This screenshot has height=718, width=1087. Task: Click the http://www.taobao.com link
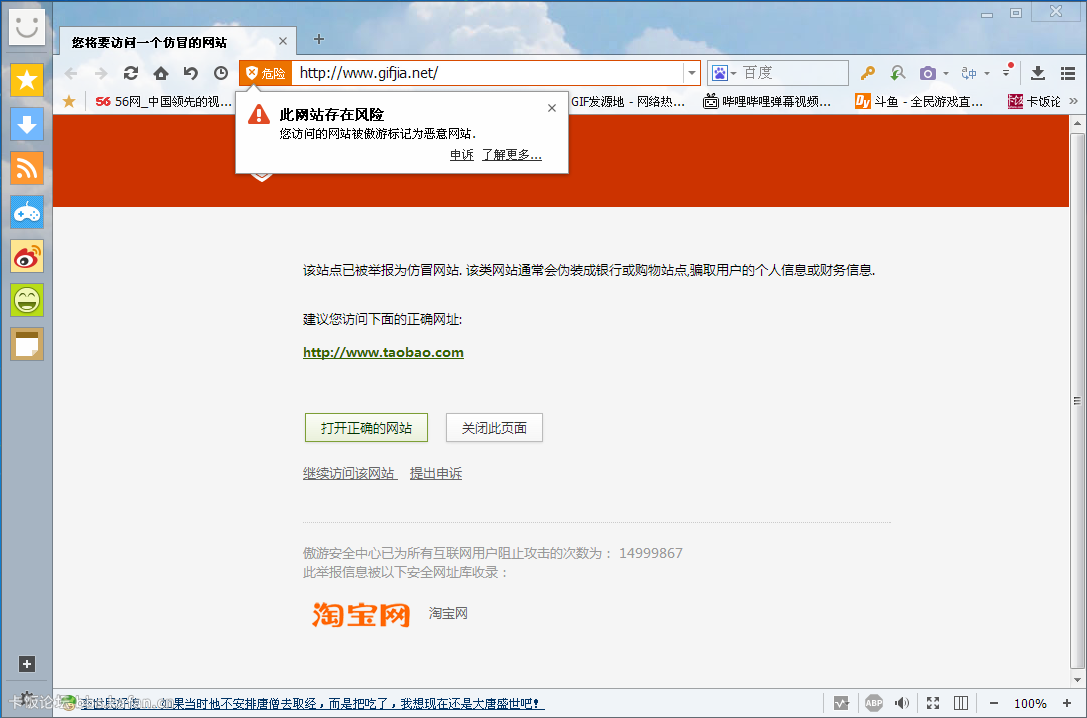coord(383,352)
